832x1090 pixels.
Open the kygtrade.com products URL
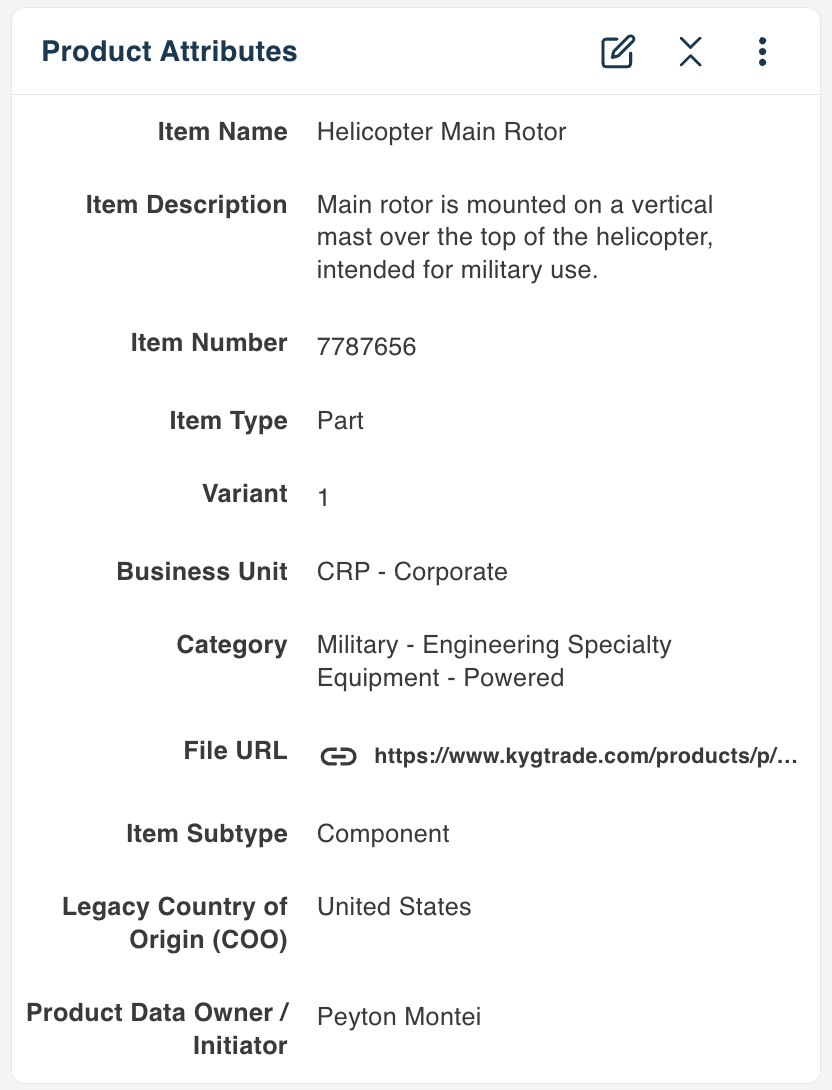(x=585, y=756)
